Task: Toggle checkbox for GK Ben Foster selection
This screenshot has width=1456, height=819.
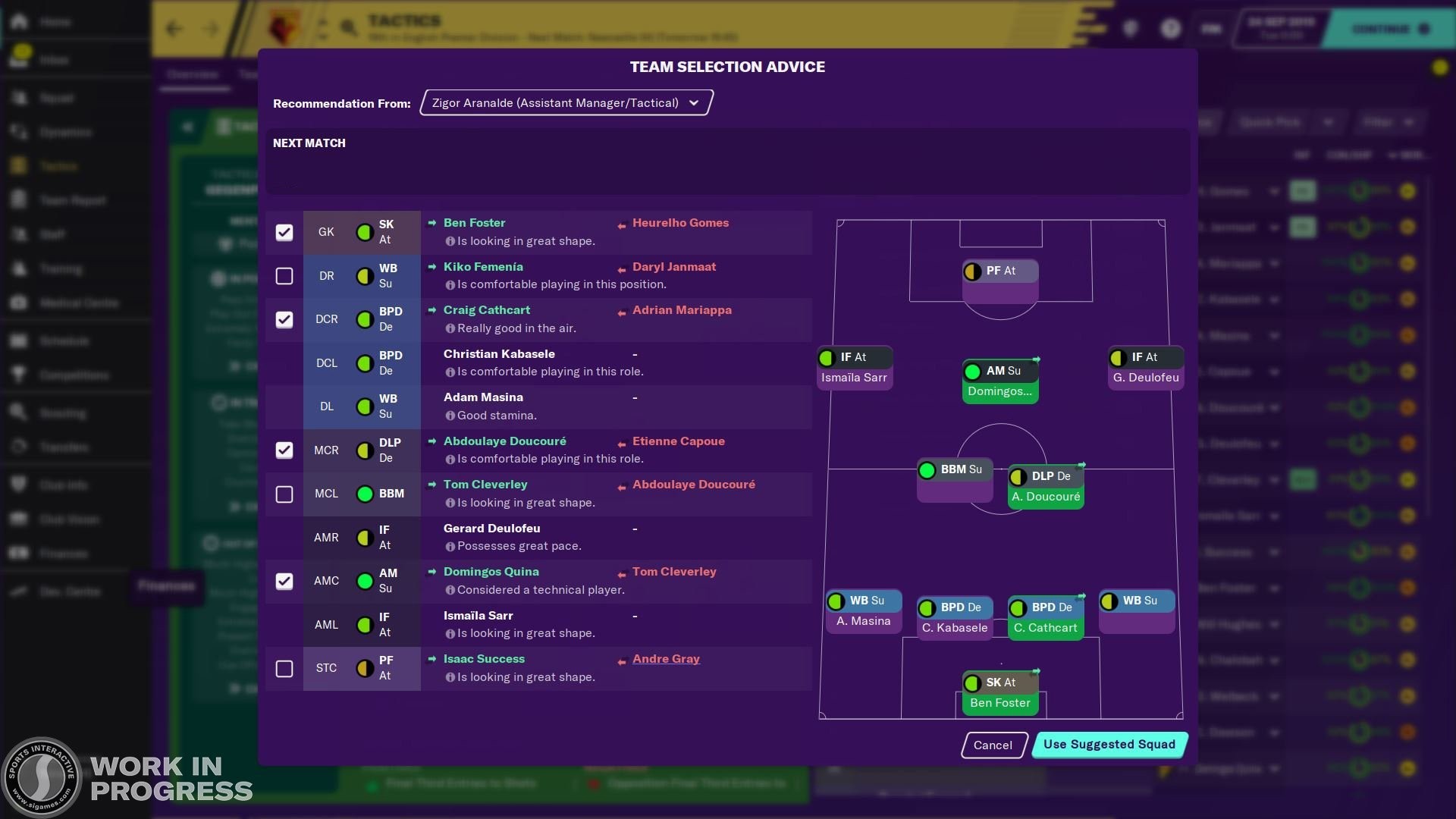Action: coord(284,231)
